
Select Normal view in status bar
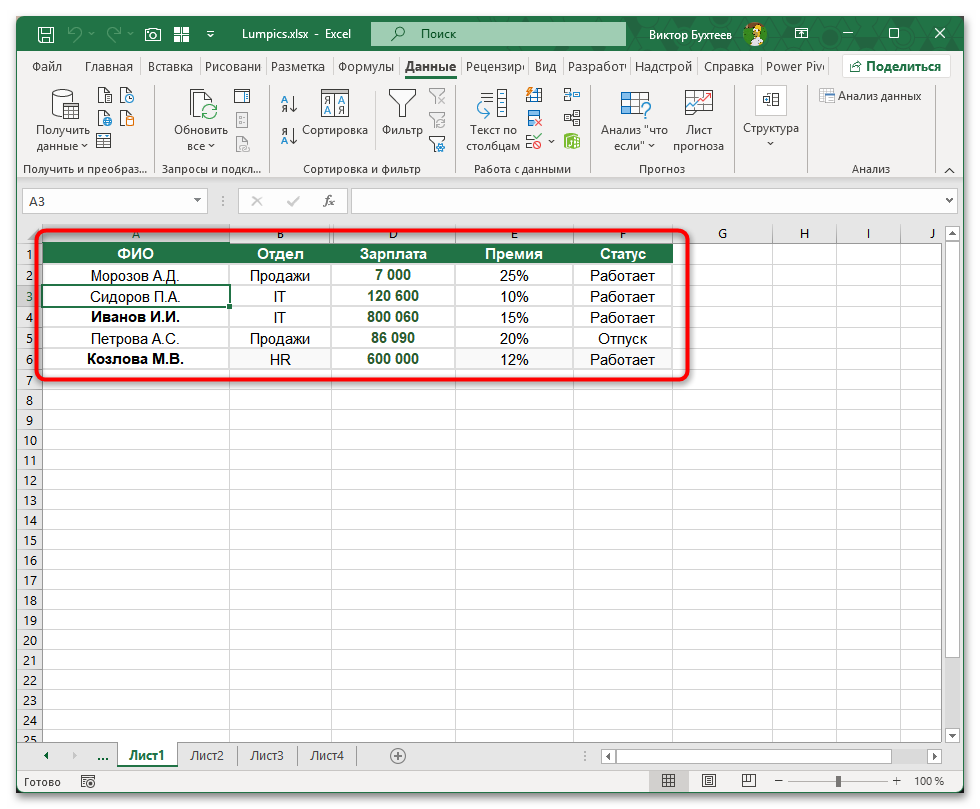(669, 780)
